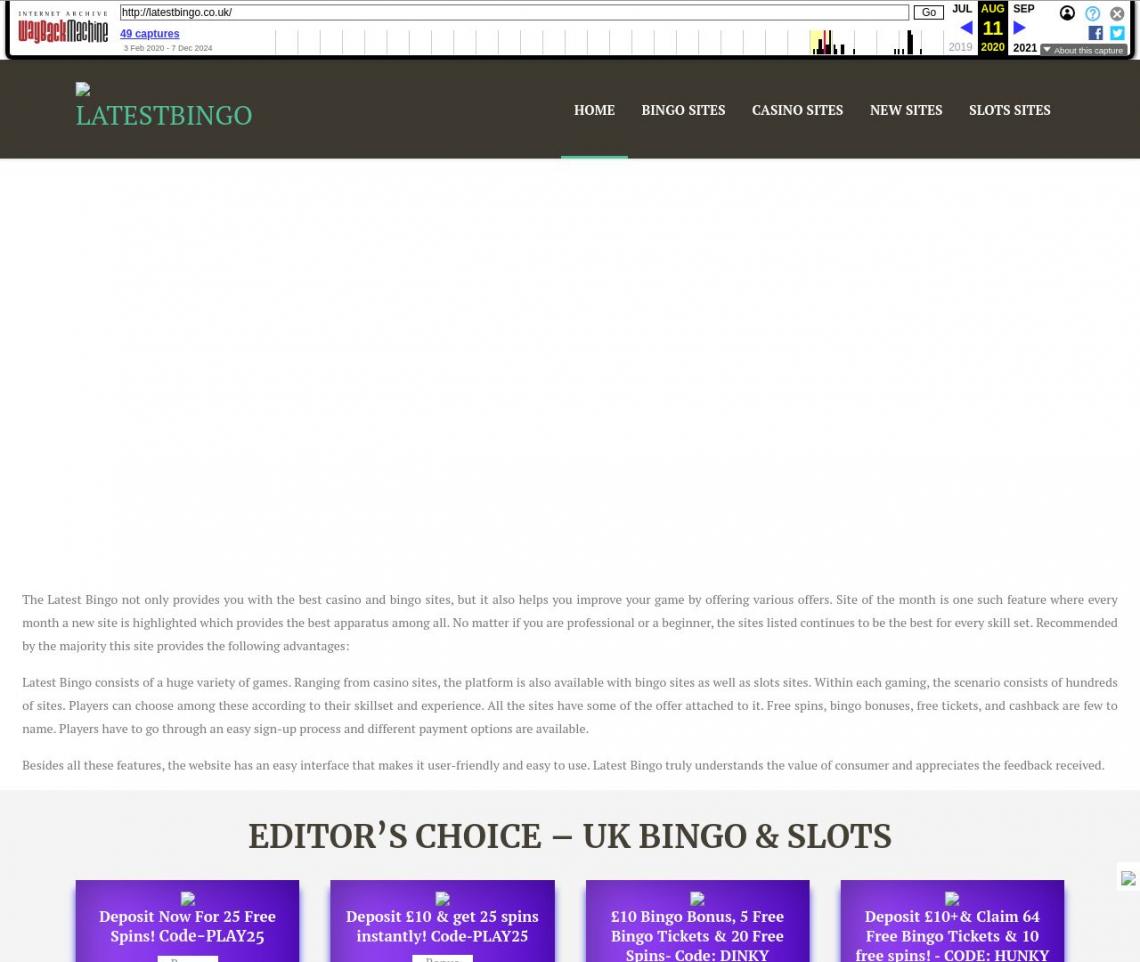Click the current capture year 2020 label
This screenshot has width=1140, height=962.
click(992, 47)
